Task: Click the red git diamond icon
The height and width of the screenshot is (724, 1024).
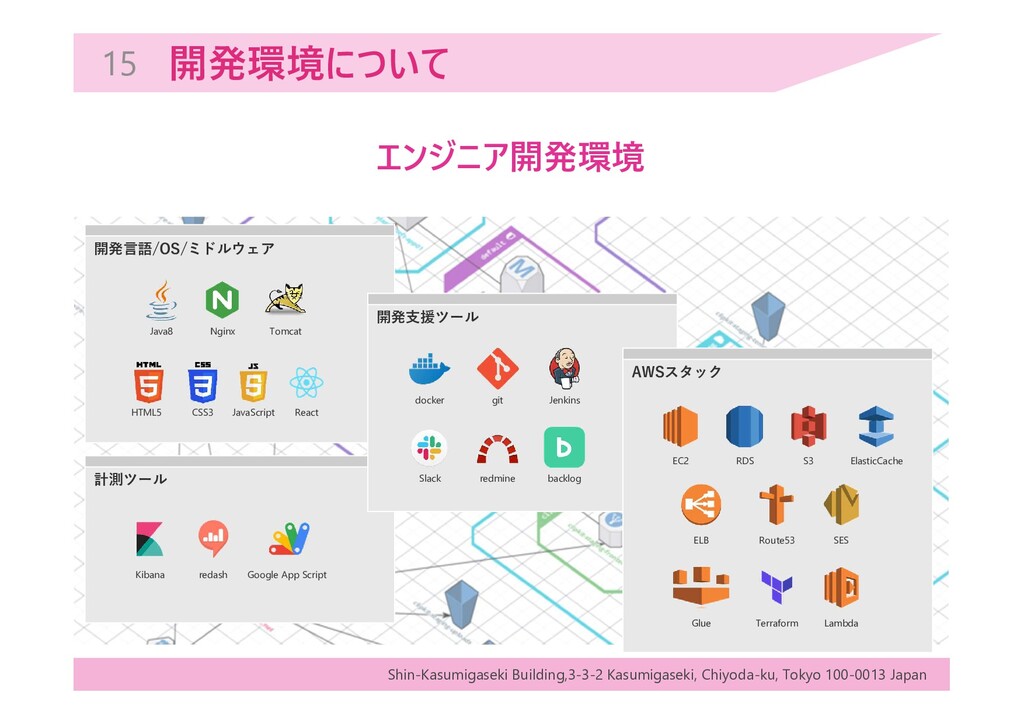Action: [x=498, y=369]
